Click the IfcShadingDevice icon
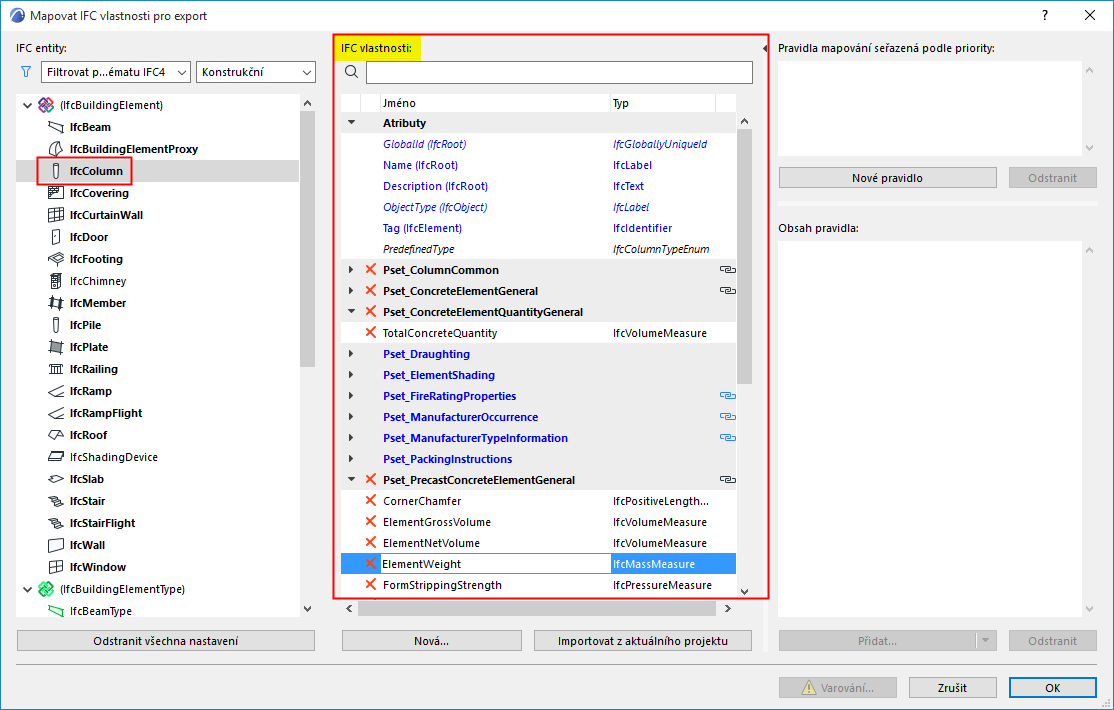Image resolution: width=1114 pixels, height=710 pixels. (55, 458)
